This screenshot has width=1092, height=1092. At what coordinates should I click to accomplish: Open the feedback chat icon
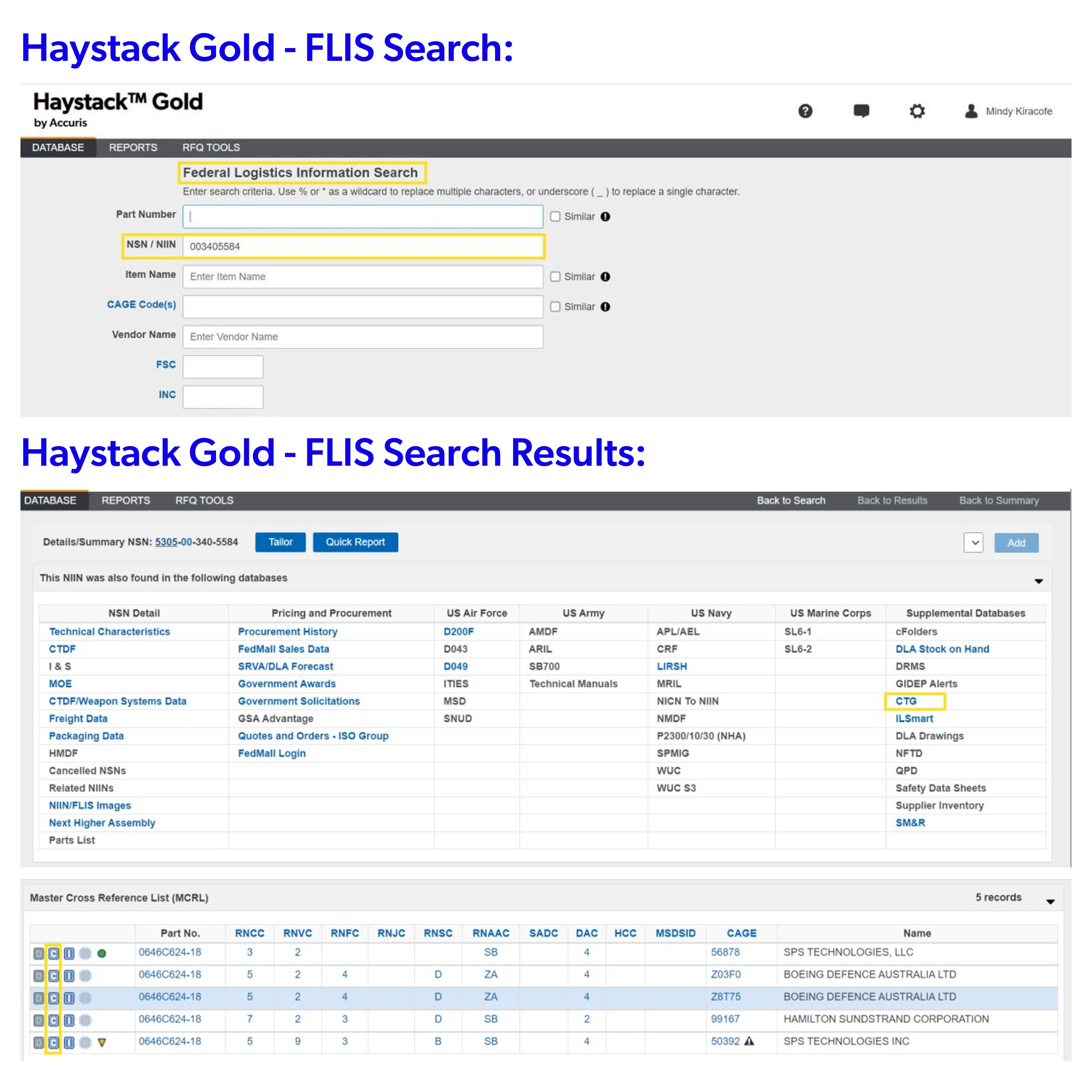(x=861, y=111)
